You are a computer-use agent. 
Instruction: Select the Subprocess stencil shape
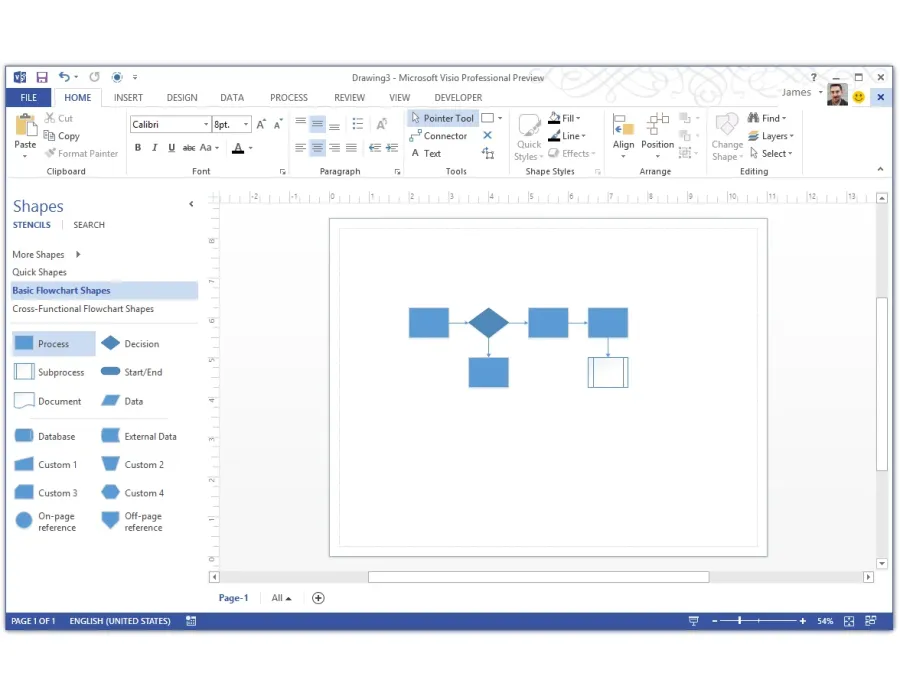pos(49,372)
